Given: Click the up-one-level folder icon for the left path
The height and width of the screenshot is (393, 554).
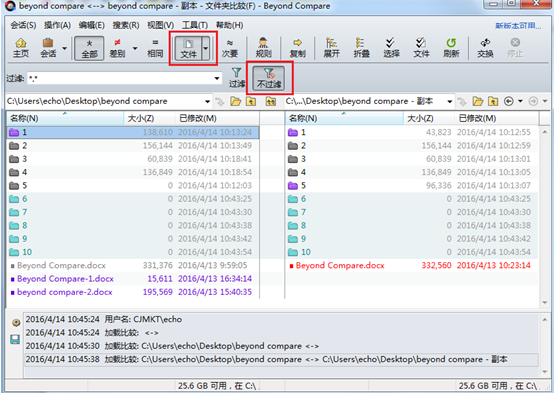Looking at the screenshot, I should pyautogui.click(x=251, y=102).
